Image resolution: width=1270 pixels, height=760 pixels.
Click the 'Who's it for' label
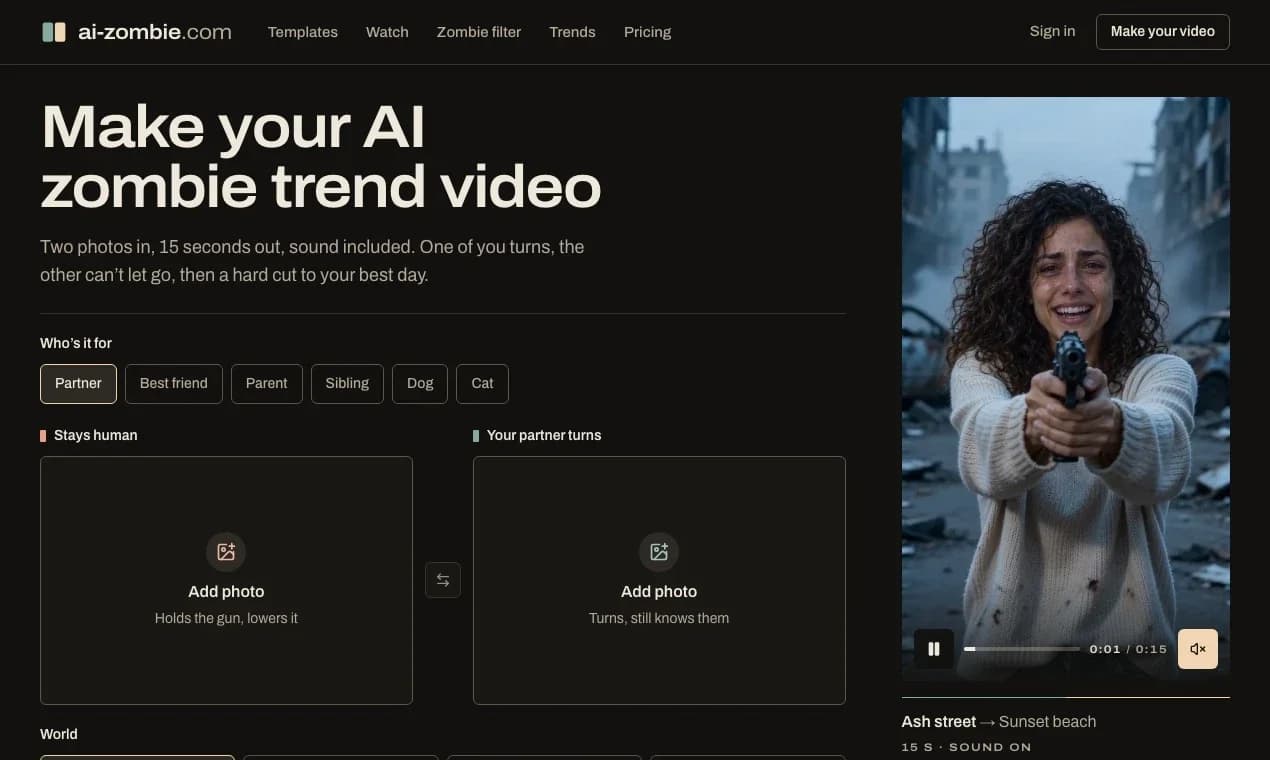pos(76,343)
